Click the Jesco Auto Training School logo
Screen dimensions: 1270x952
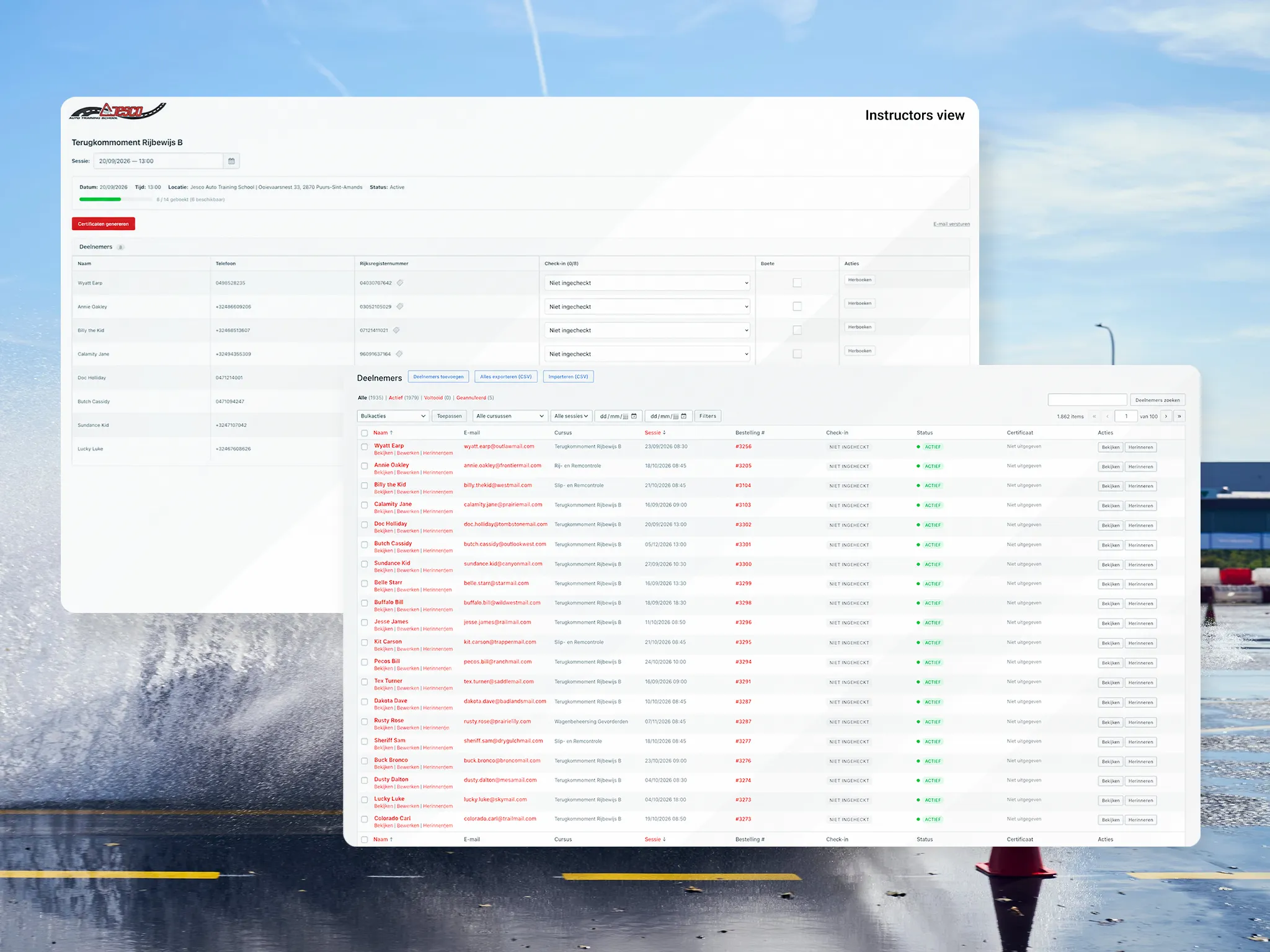pos(117,111)
